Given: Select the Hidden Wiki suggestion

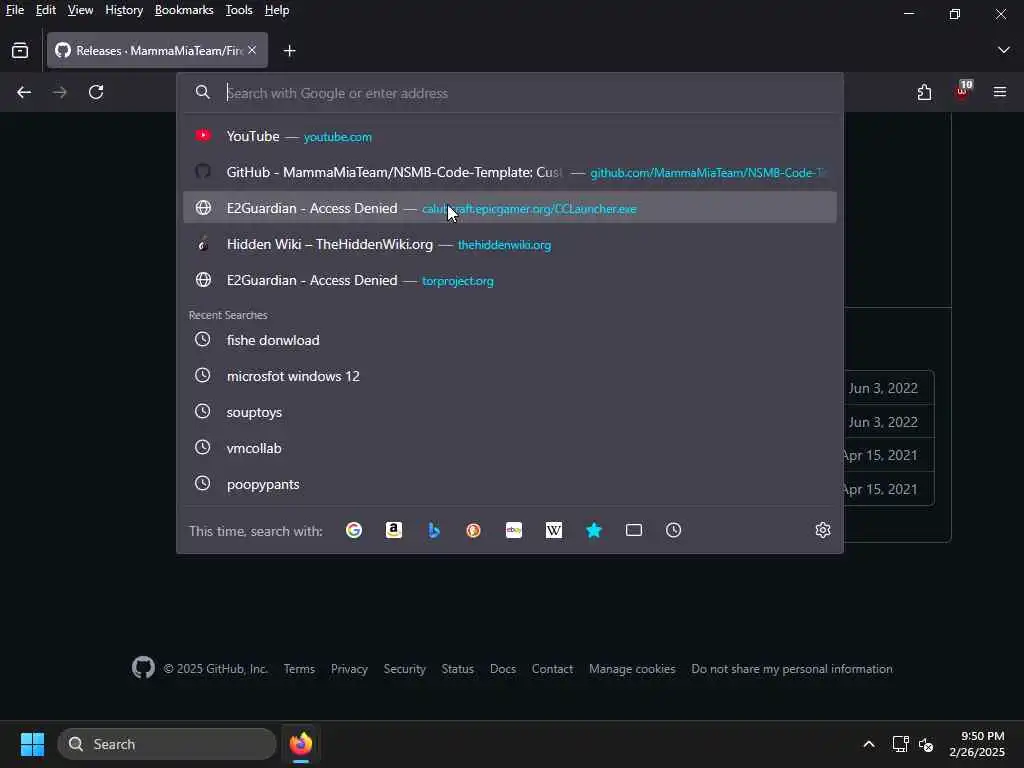Looking at the screenshot, I should pos(509,244).
